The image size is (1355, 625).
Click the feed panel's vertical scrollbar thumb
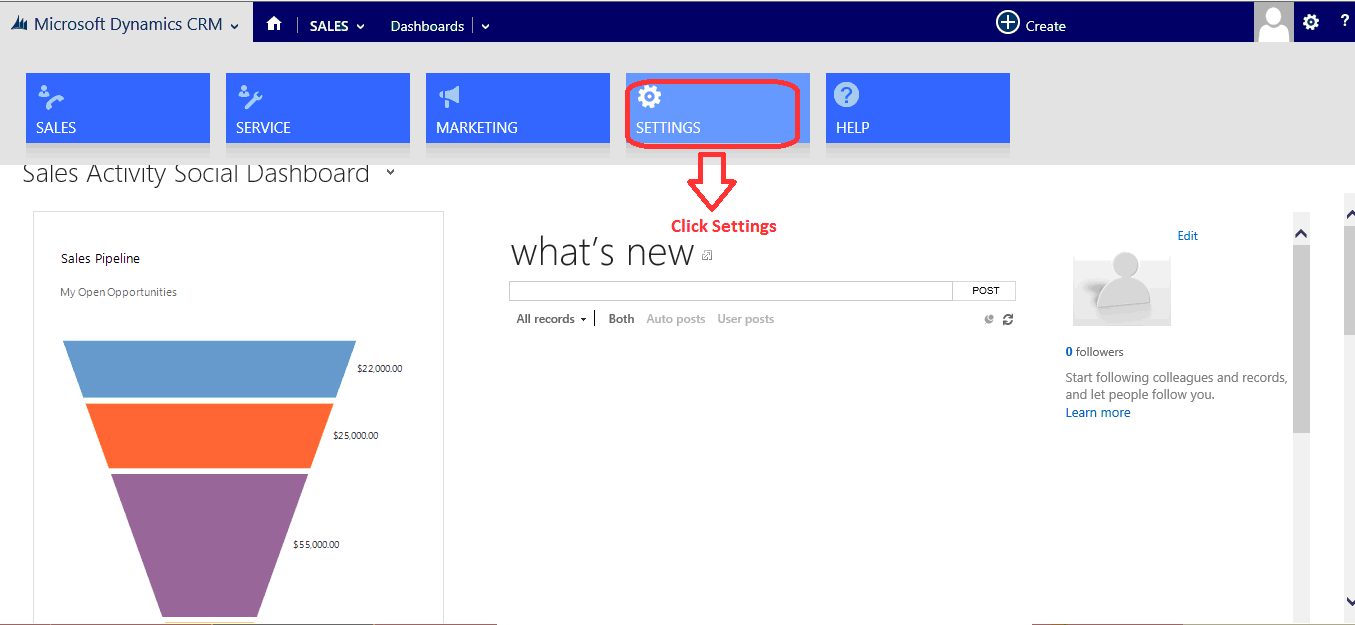[x=1301, y=338]
